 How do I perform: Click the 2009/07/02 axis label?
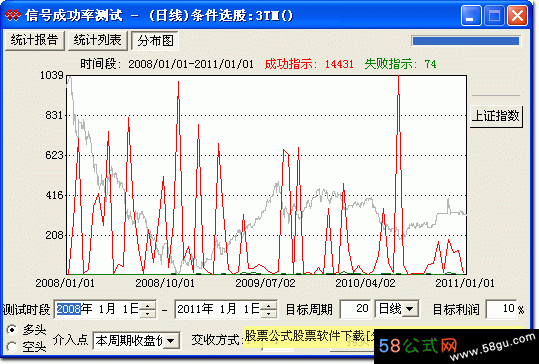click(265, 283)
